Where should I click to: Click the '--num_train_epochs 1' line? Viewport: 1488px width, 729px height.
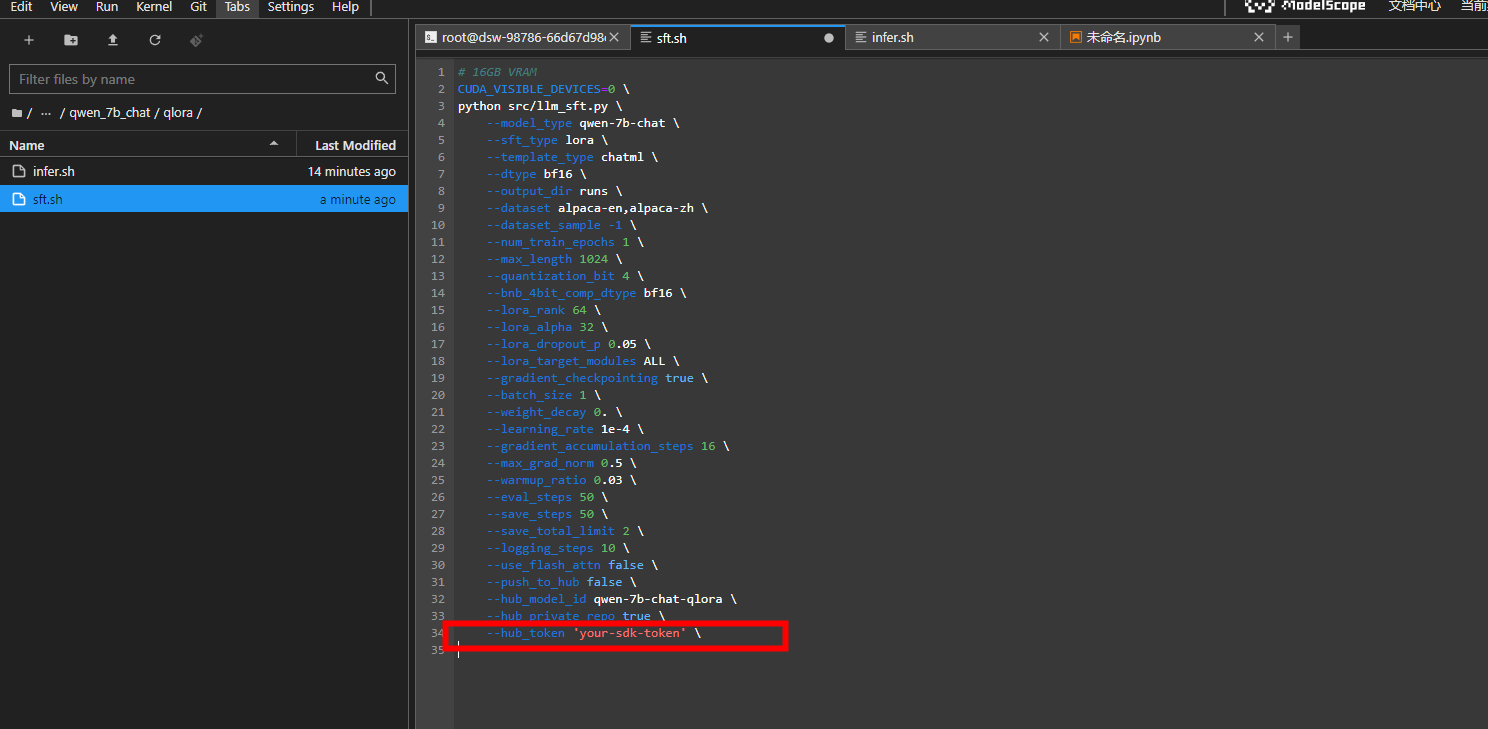565,242
